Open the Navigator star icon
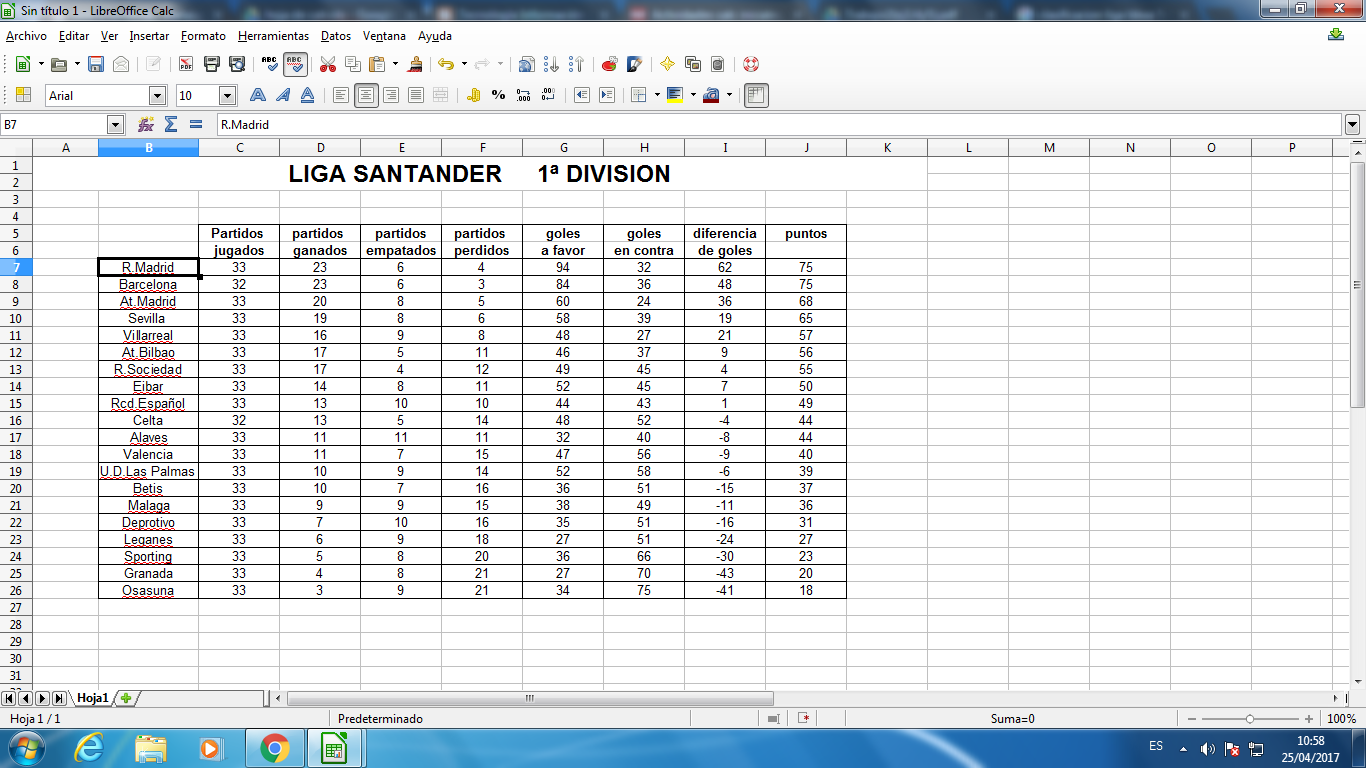 click(x=668, y=64)
